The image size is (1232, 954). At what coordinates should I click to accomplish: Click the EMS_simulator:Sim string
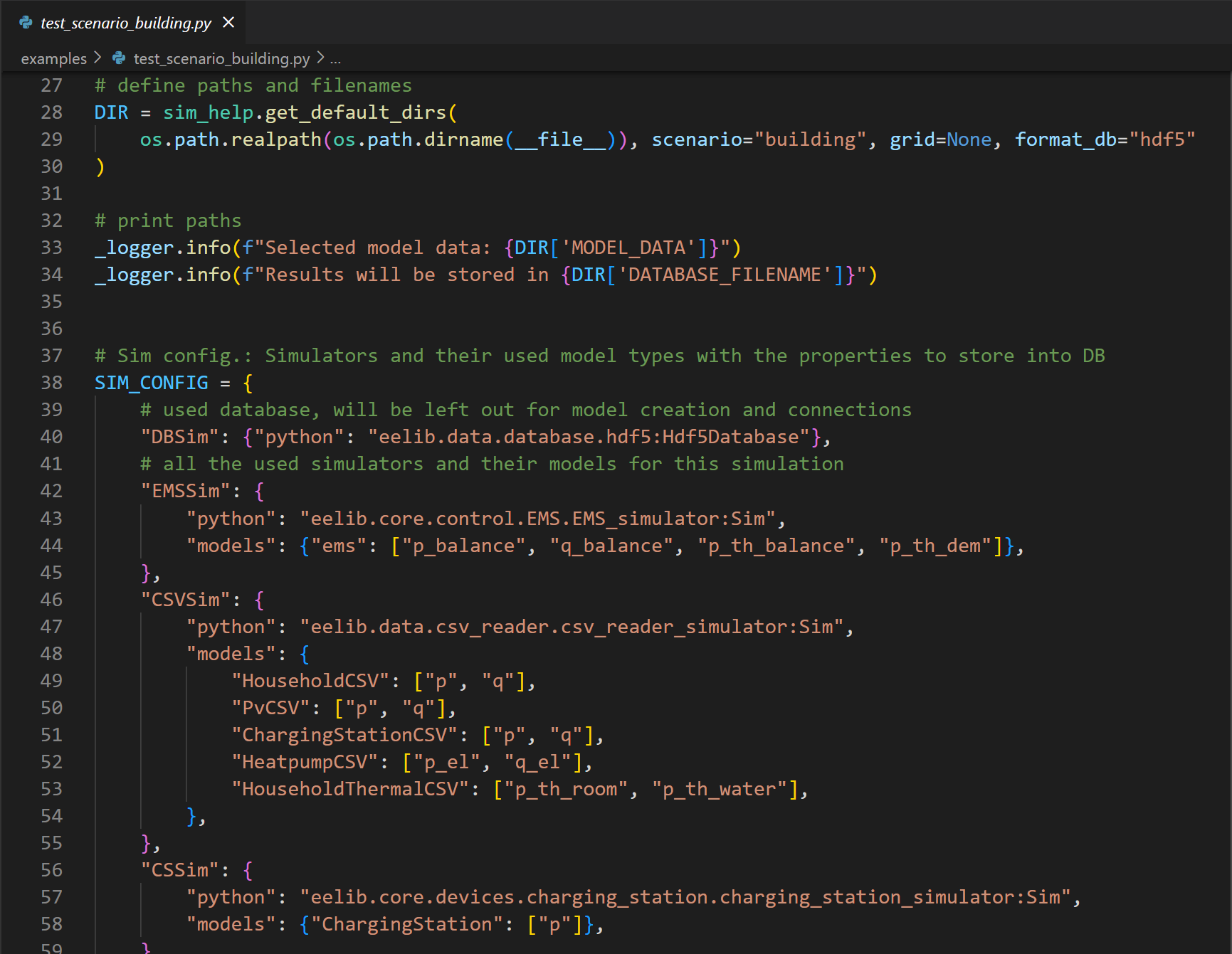pos(538,519)
